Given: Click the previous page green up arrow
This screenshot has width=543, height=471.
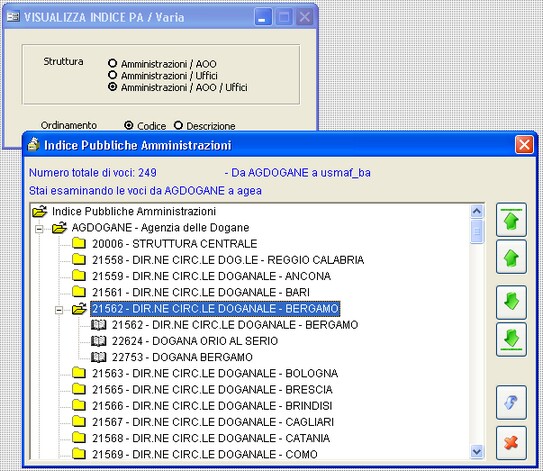Looking at the screenshot, I should 511,257.
